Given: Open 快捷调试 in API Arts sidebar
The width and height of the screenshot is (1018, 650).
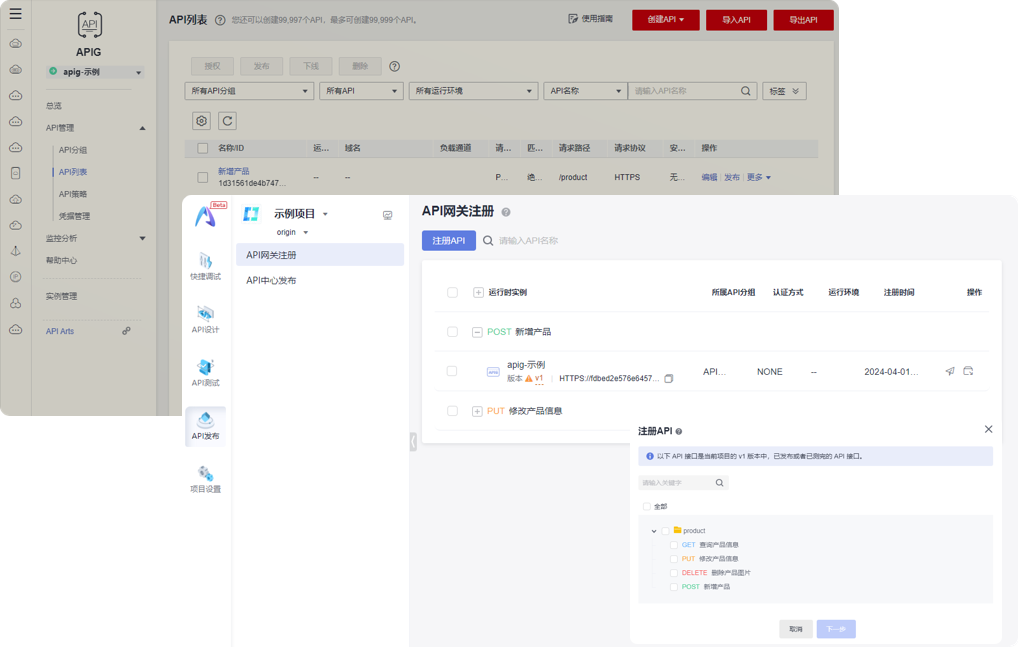Looking at the screenshot, I should coord(206,267).
